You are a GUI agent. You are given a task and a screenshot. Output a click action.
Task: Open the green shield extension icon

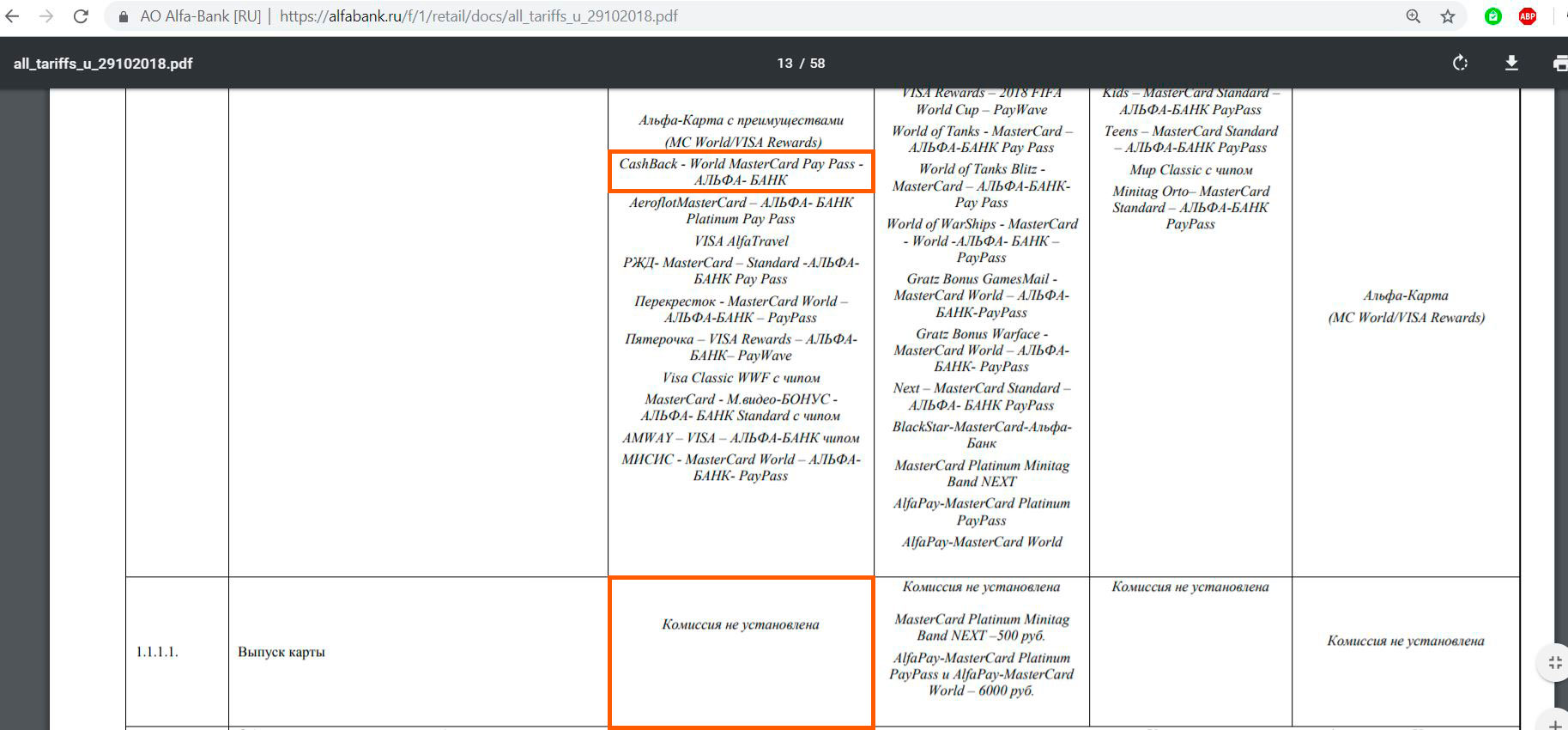pos(1493,16)
